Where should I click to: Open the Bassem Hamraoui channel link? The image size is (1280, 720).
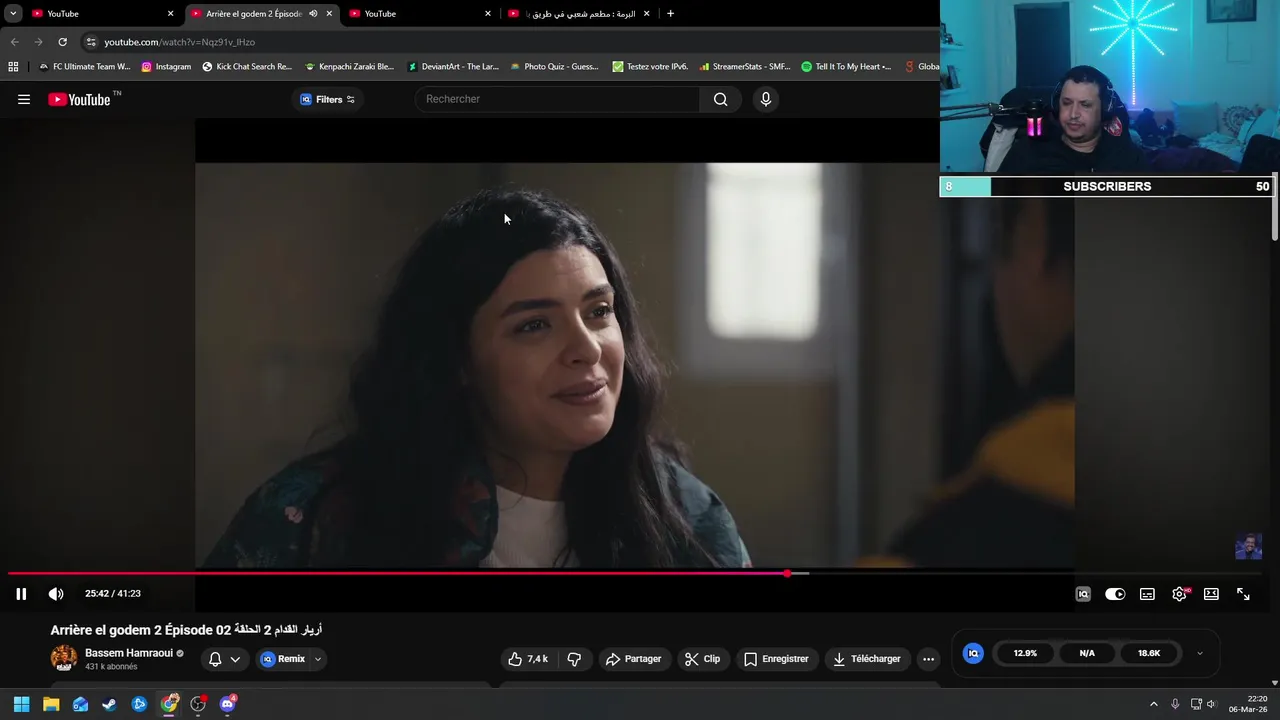tap(128, 653)
